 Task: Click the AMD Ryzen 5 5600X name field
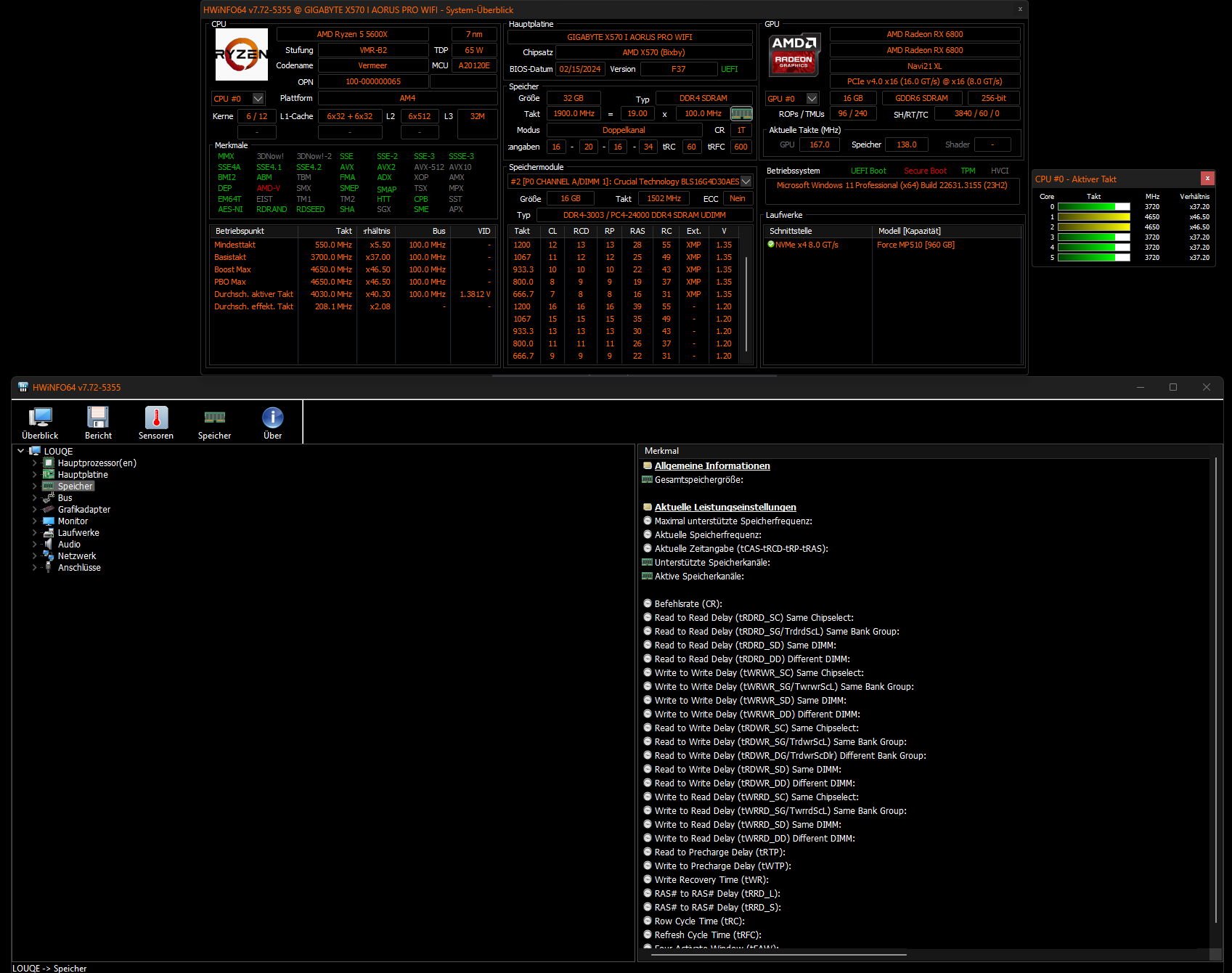coord(352,34)
